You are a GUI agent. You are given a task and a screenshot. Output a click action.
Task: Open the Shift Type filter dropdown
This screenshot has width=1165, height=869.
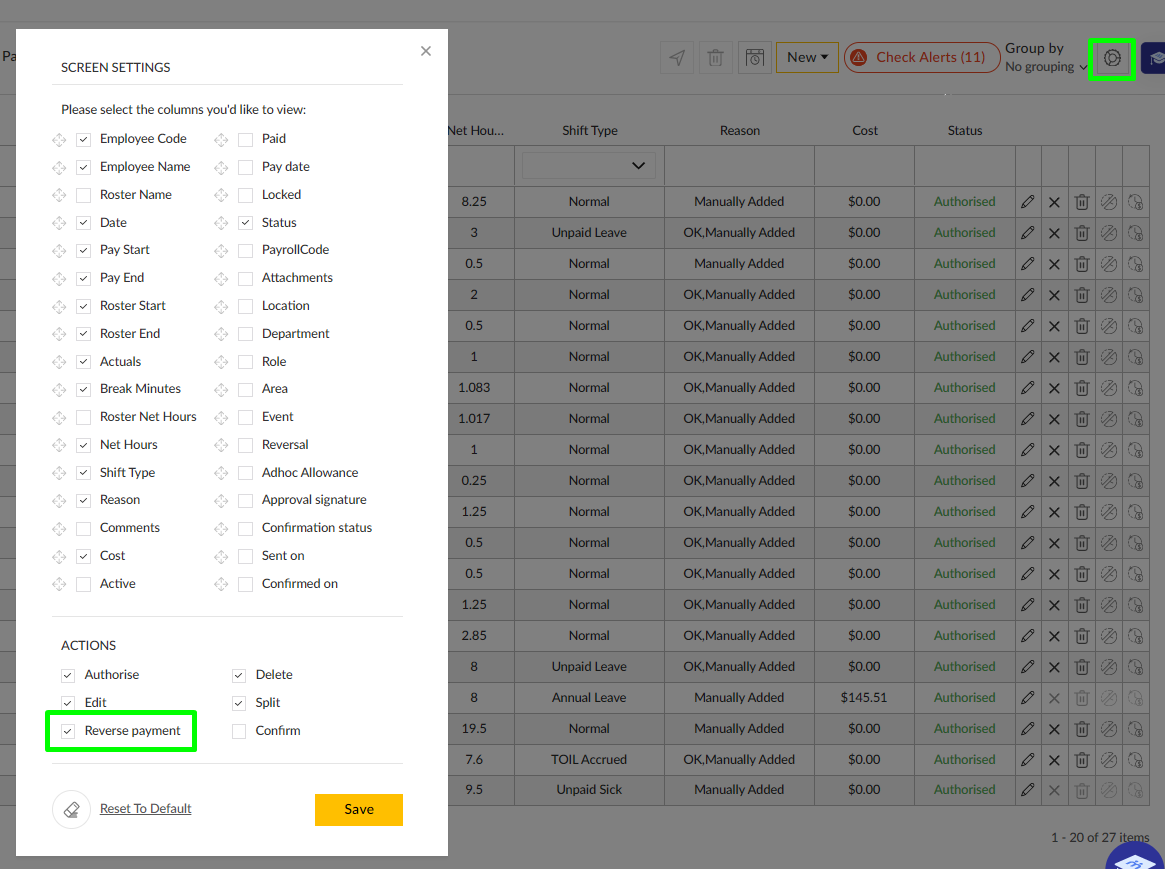point(588,165)
